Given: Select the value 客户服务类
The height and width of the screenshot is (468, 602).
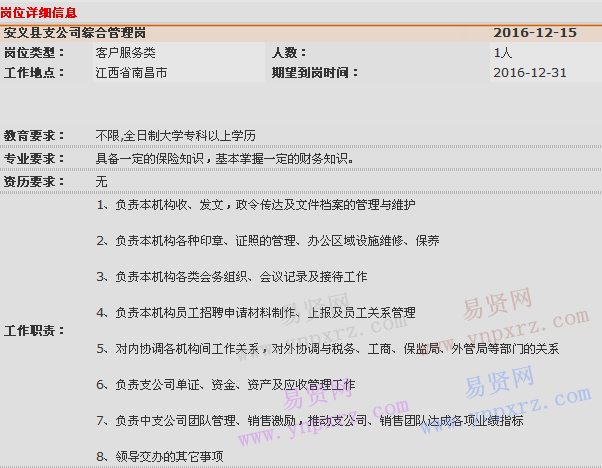Looking at the screenshot, I should [x=126, y=53].
